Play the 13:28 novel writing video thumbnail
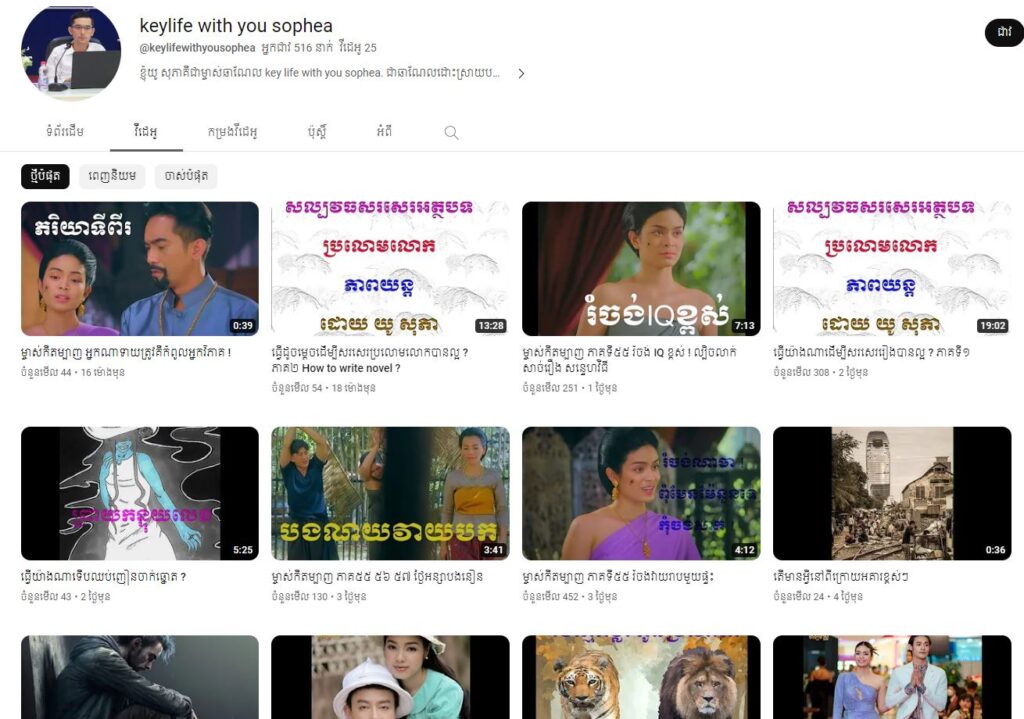 (x=391, y=268)
